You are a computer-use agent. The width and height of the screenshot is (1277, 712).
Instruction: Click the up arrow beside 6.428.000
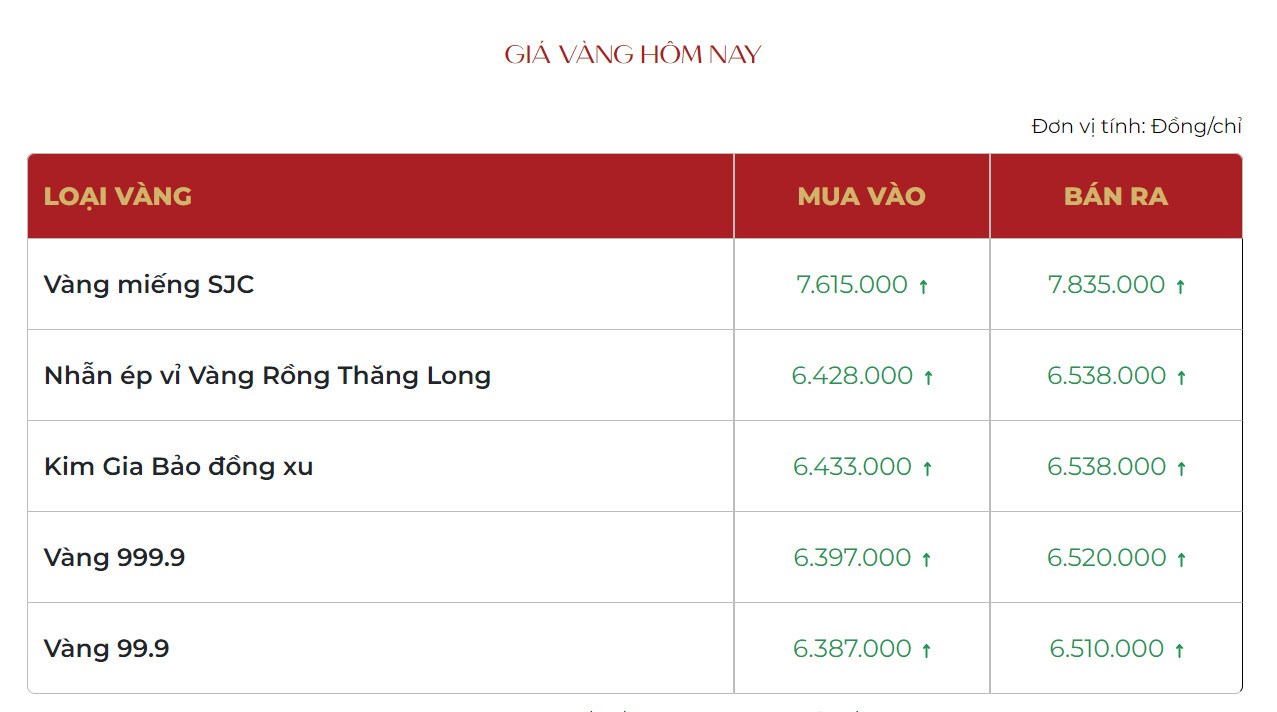point(928,378)
